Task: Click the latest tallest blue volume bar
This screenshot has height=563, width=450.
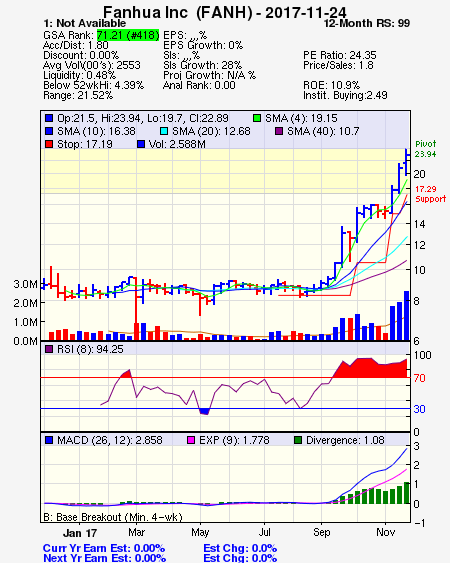Action: click(407, 316)
